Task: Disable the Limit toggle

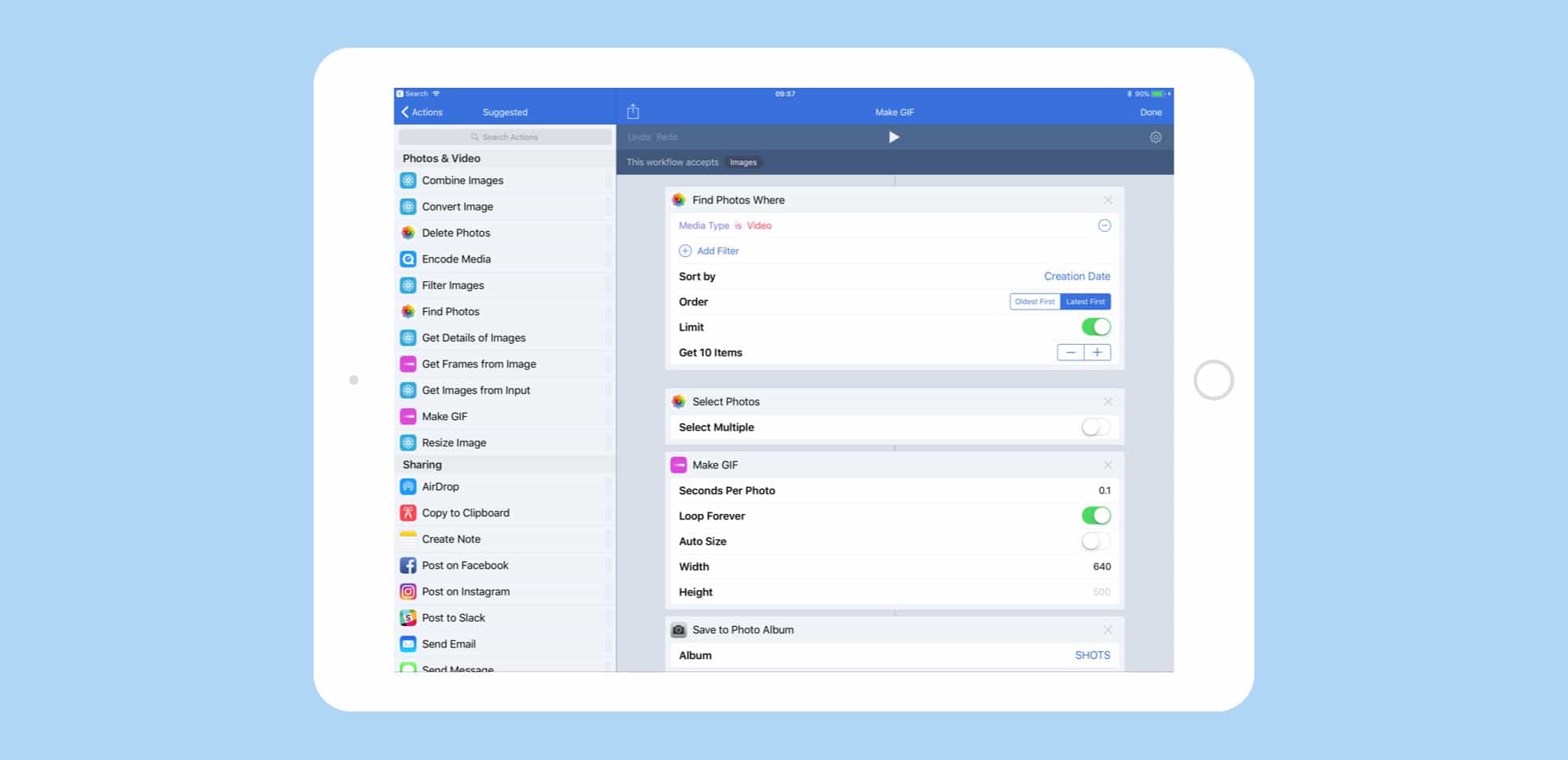Action: [1095, 327]
